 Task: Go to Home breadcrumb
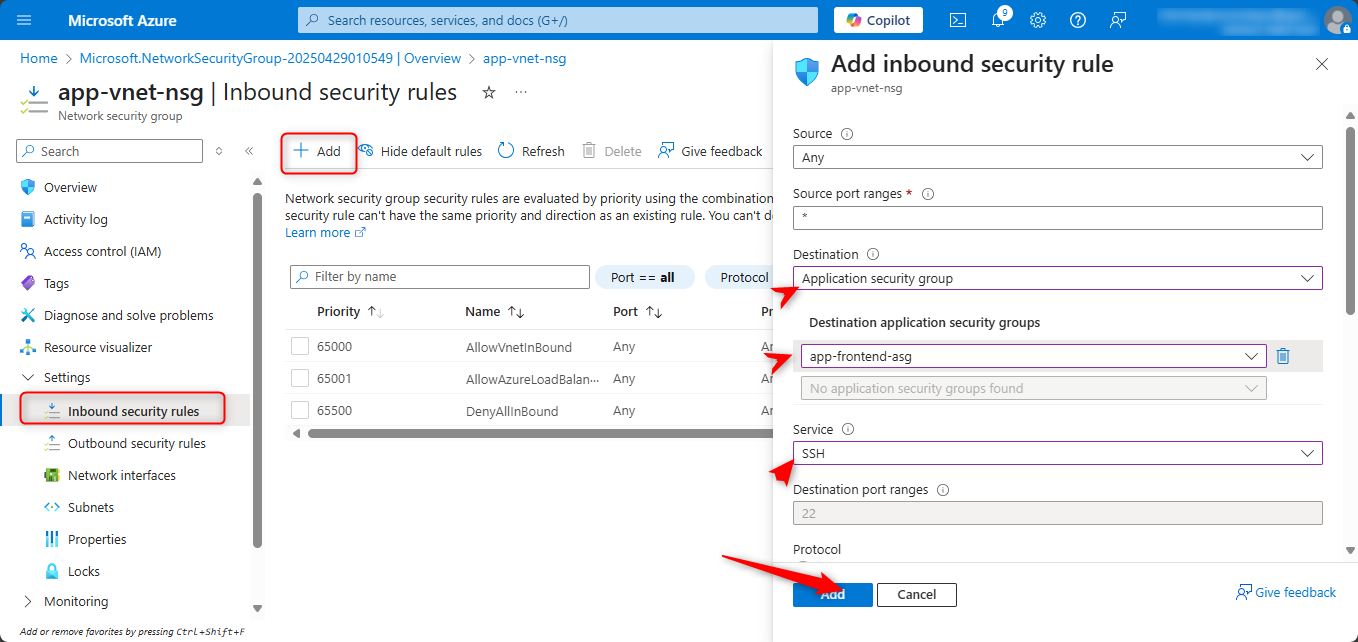coord(39,58)
